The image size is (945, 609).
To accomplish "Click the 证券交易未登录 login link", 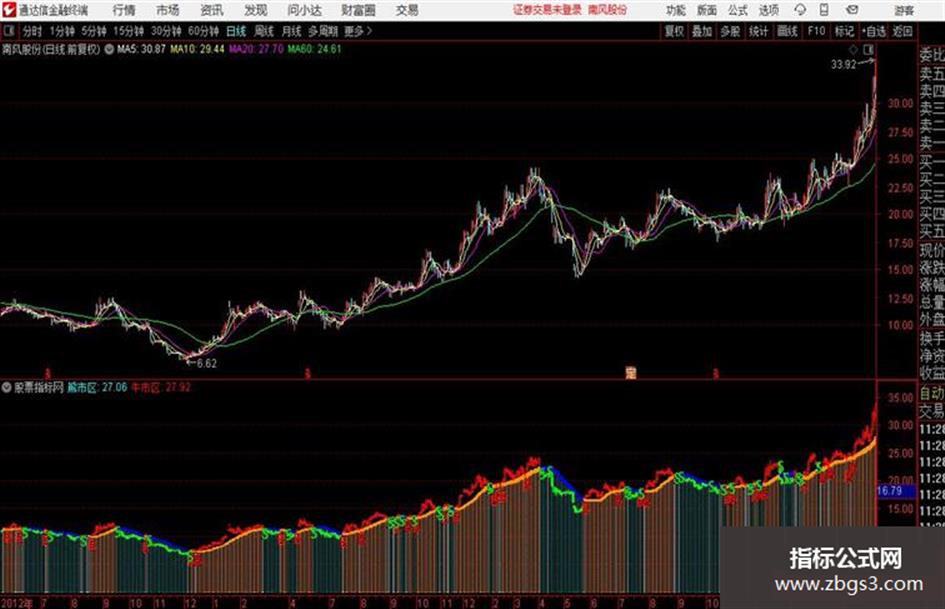I will tap(547, 10).
